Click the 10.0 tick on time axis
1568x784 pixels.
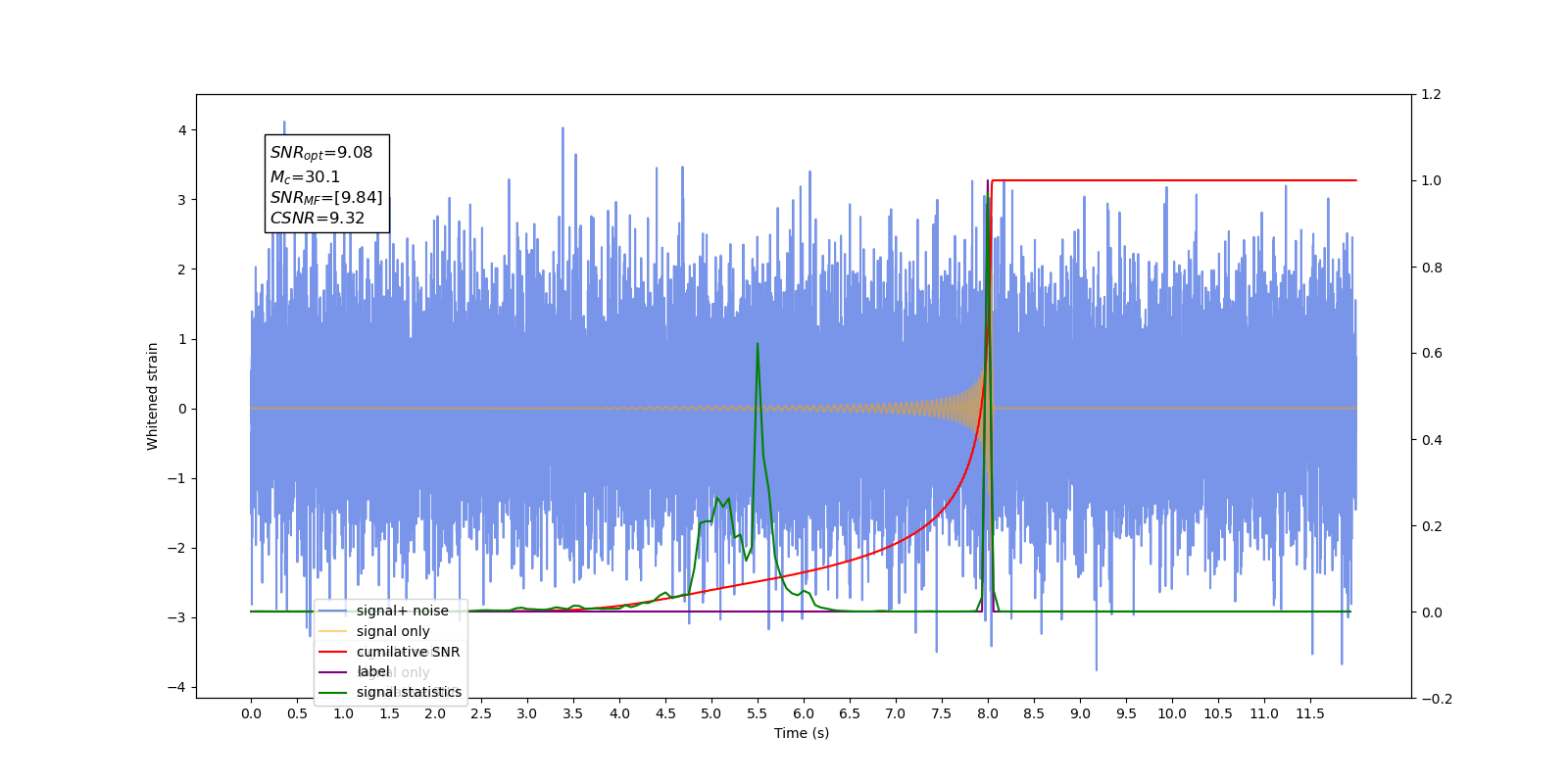1172,713
